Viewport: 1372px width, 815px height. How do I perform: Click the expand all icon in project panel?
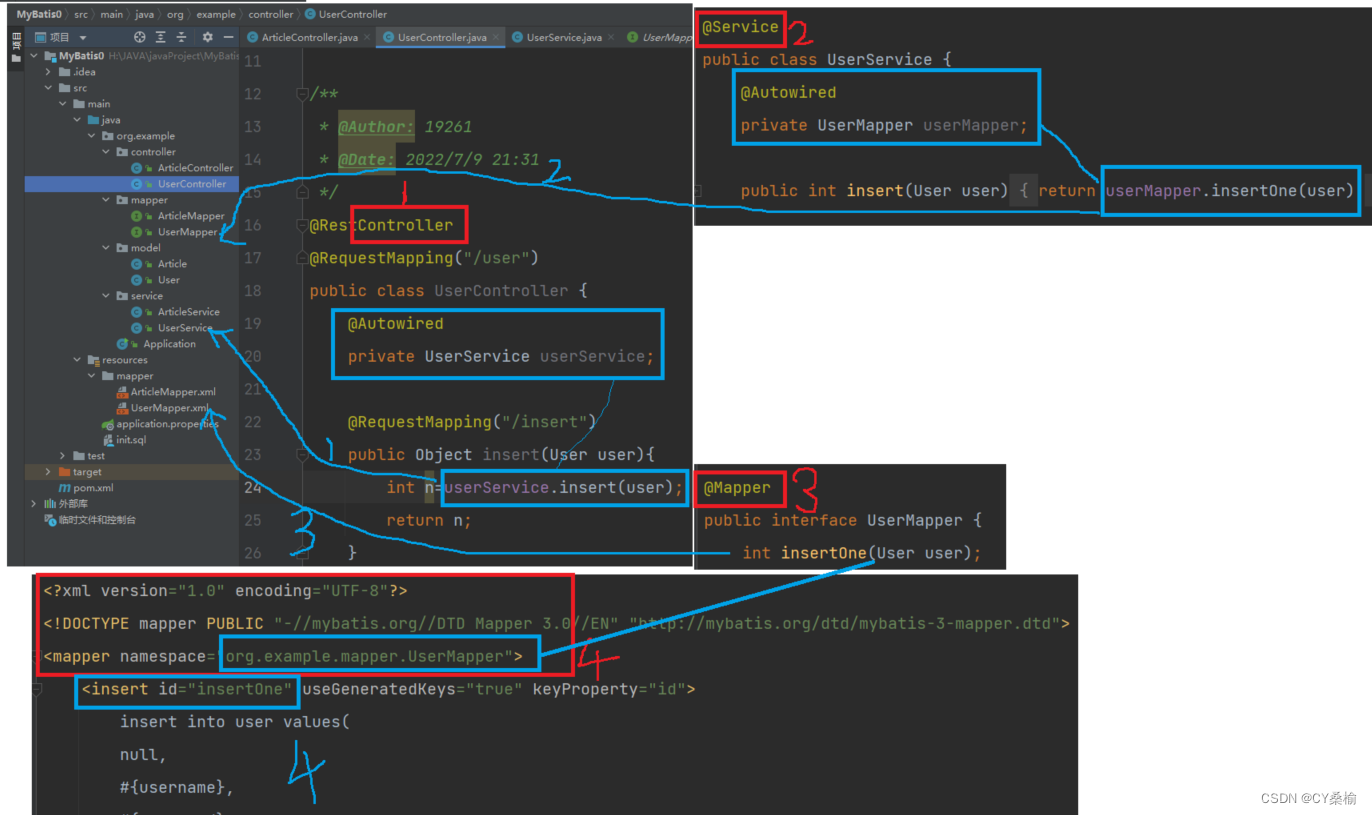pos(160,37)
